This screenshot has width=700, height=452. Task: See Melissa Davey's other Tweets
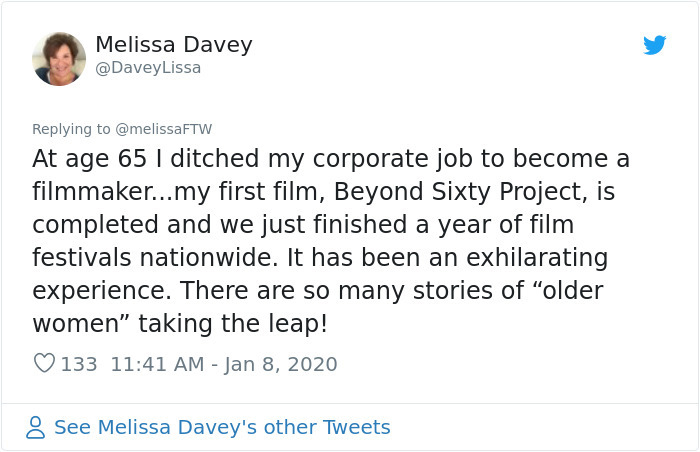222,428
